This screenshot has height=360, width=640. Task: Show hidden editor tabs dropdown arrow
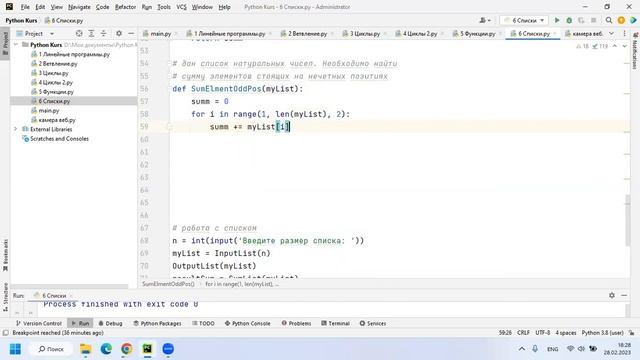click(611, 33)
